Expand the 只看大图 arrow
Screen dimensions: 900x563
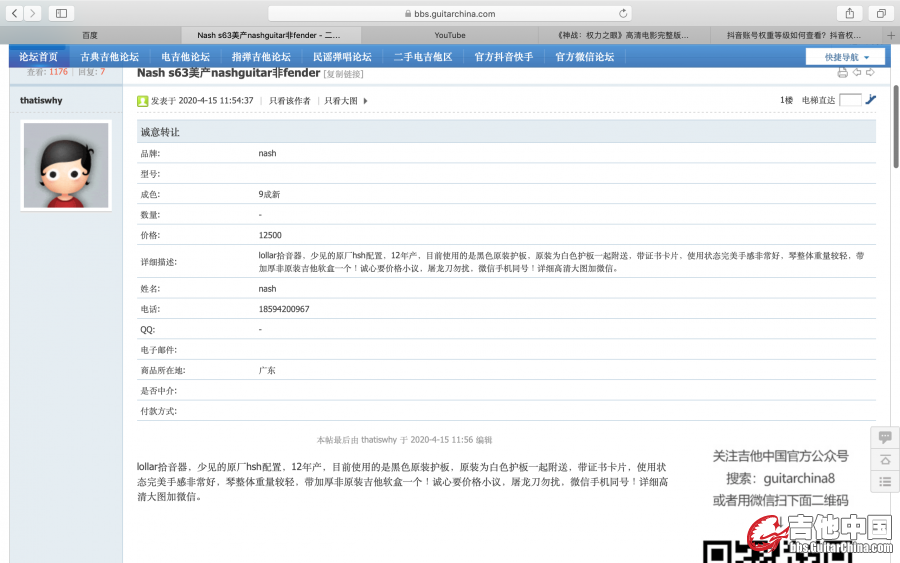click(x=365, y=101)
